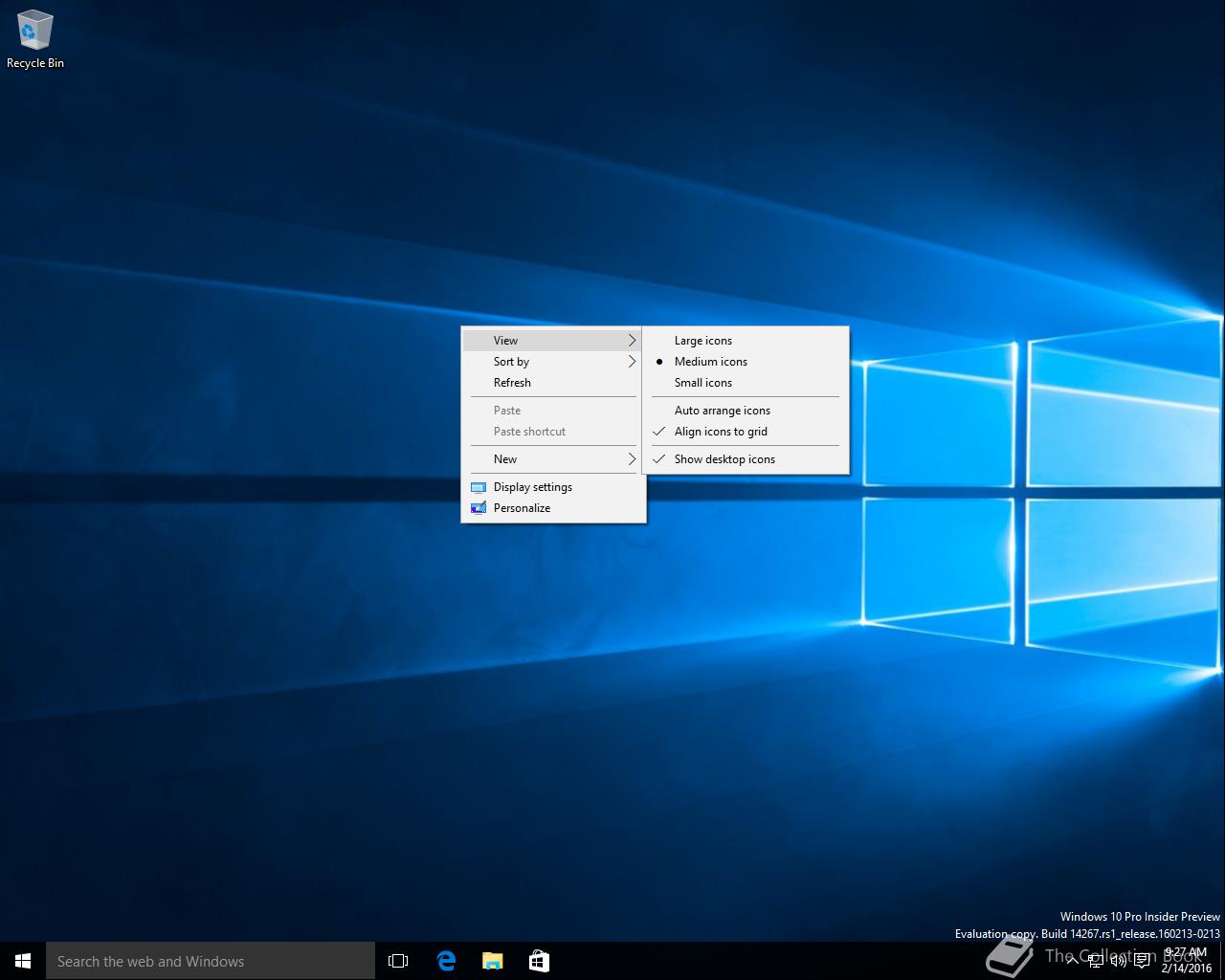Click the Search the web and Windows box
Viewport: 1225px width, 980px height.
click(x=211, y=961)
